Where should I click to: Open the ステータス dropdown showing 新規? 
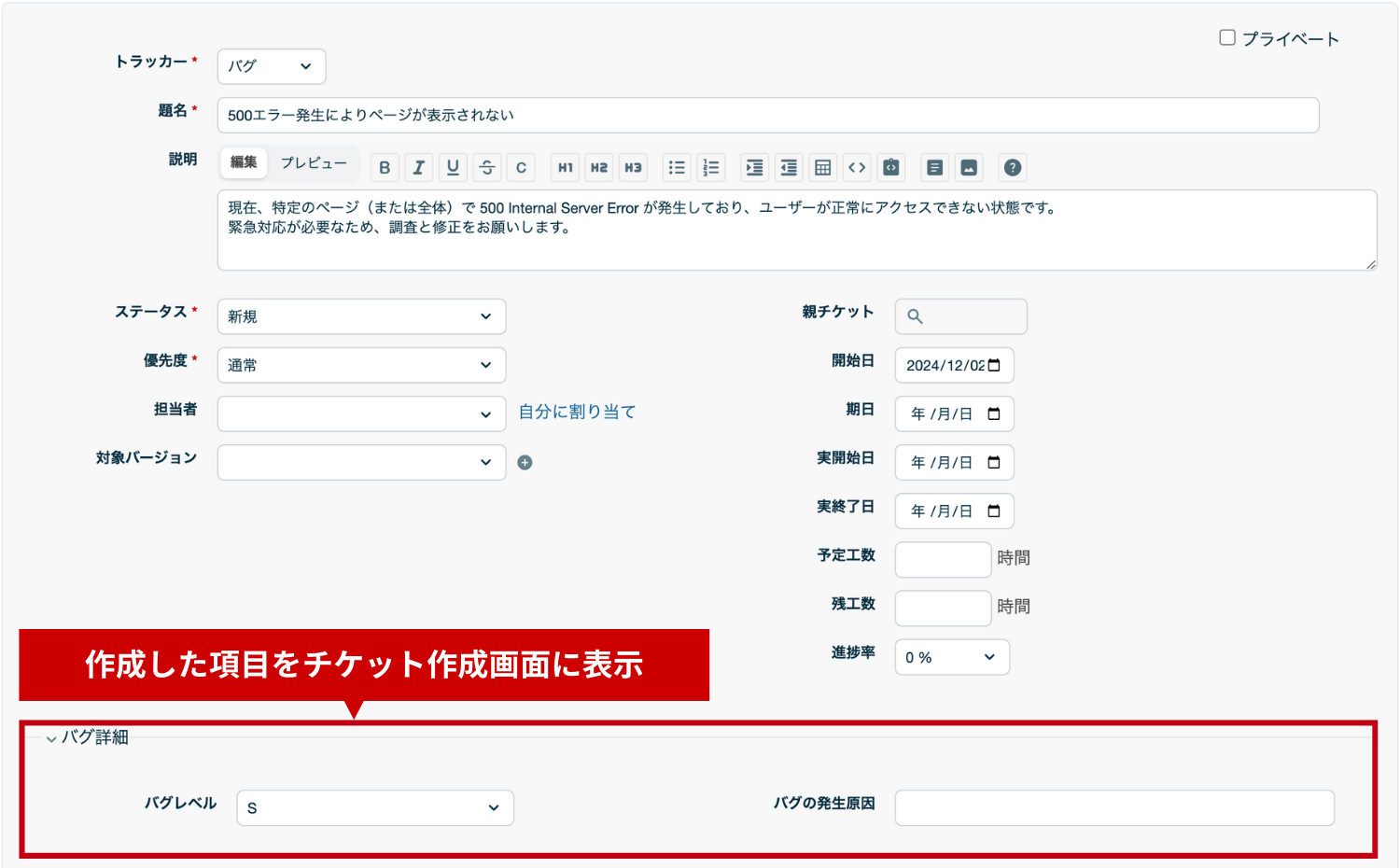(x=361, y=316)
